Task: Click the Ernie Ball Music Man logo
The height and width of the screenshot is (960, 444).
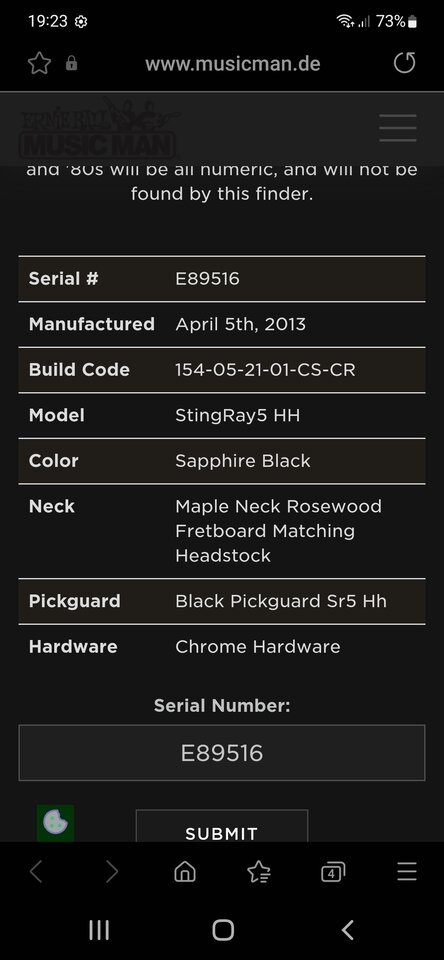Action: click(x=99, y=129)
